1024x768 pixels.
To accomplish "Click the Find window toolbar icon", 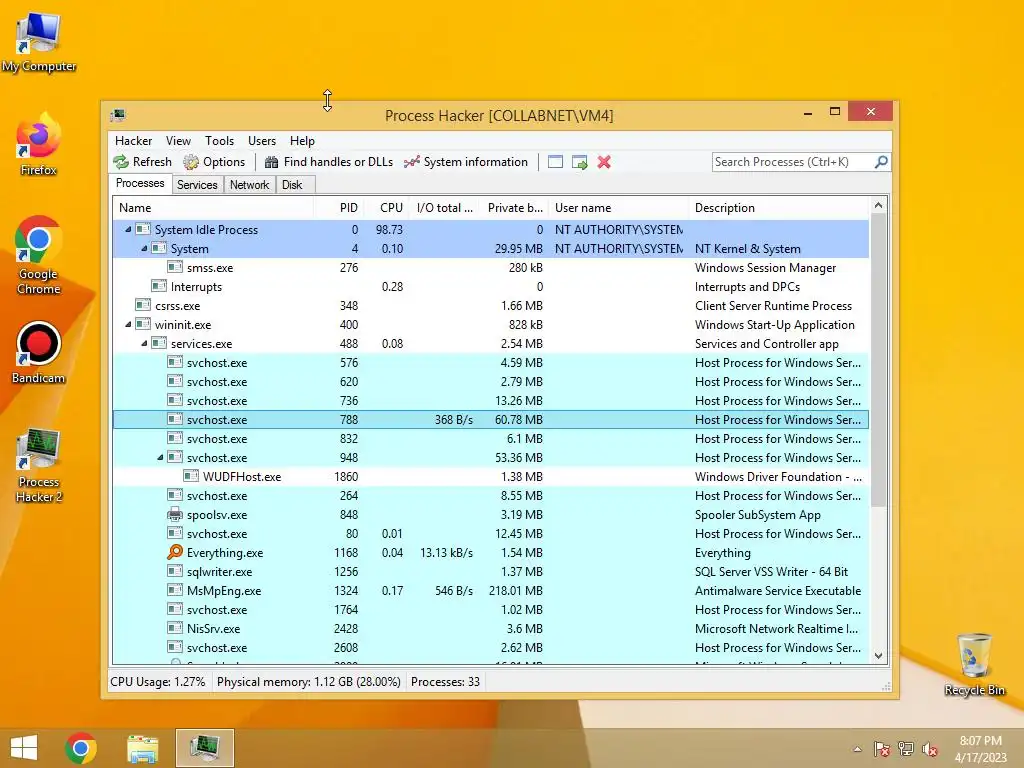I will [555, 162].
